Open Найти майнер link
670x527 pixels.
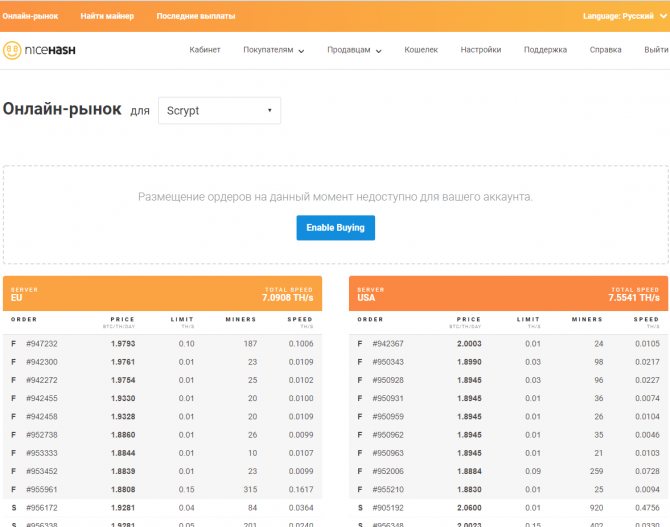point(107,16)
